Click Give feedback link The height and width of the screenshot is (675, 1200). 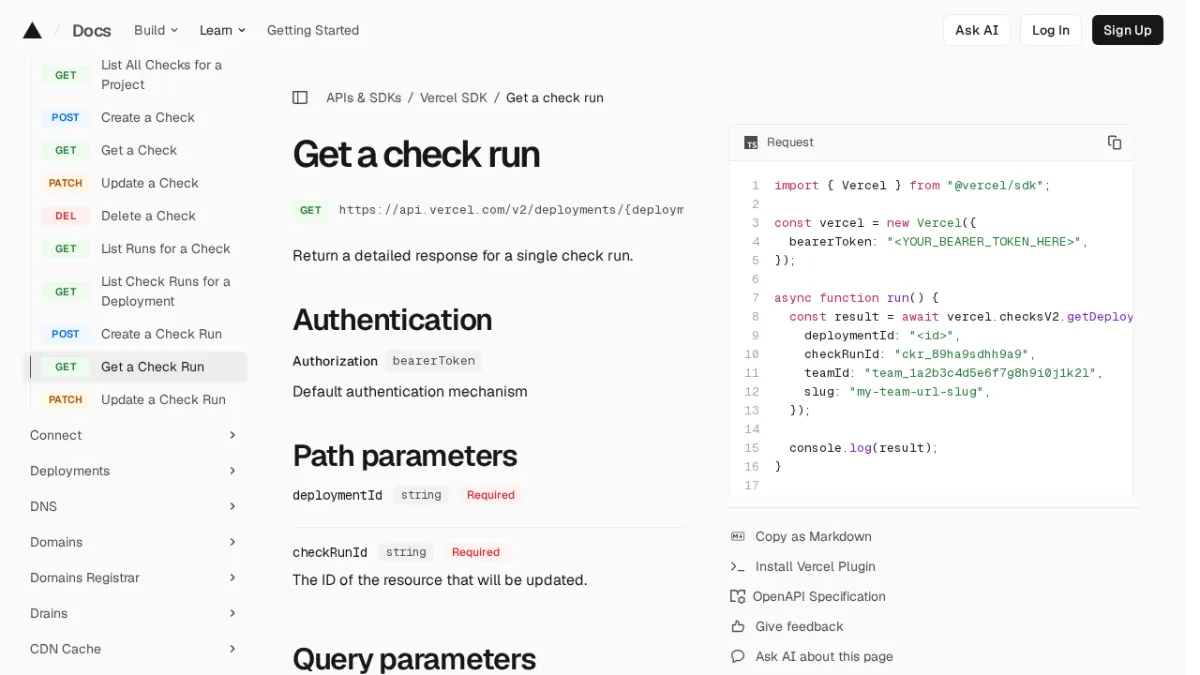point(799,627)
